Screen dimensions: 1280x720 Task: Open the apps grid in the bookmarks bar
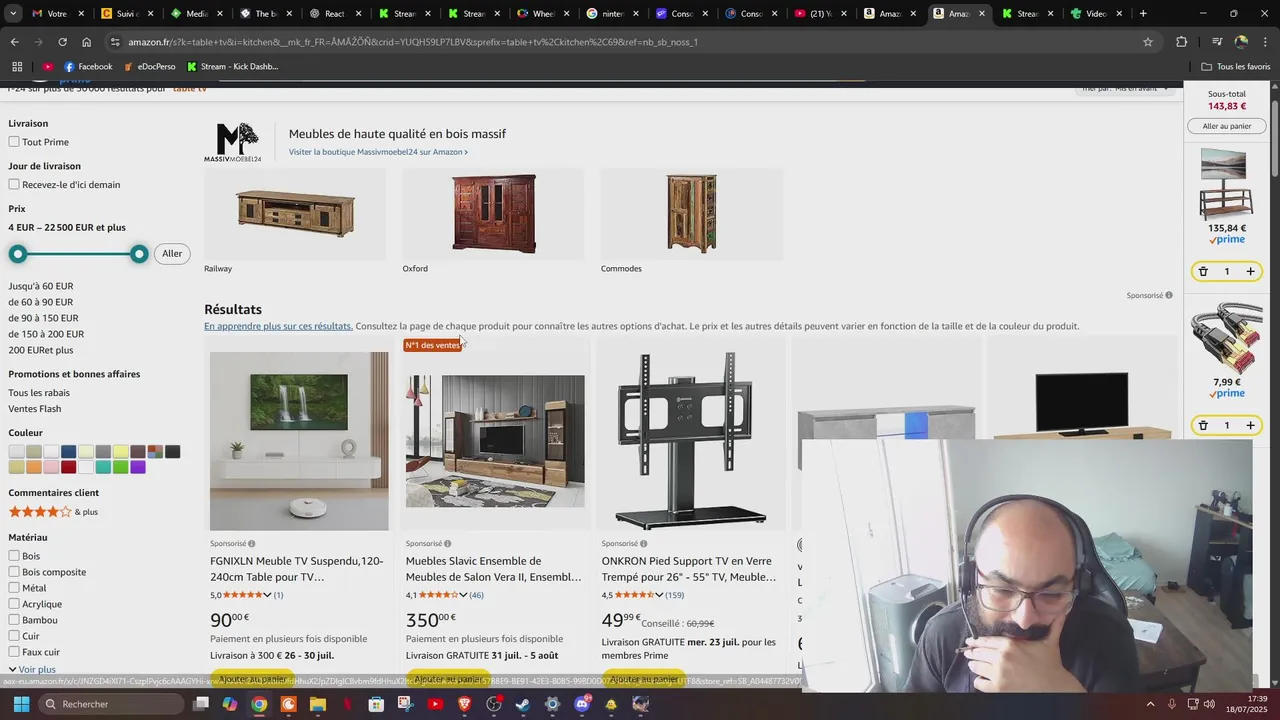pyautogui.click(x=17, y=67)
